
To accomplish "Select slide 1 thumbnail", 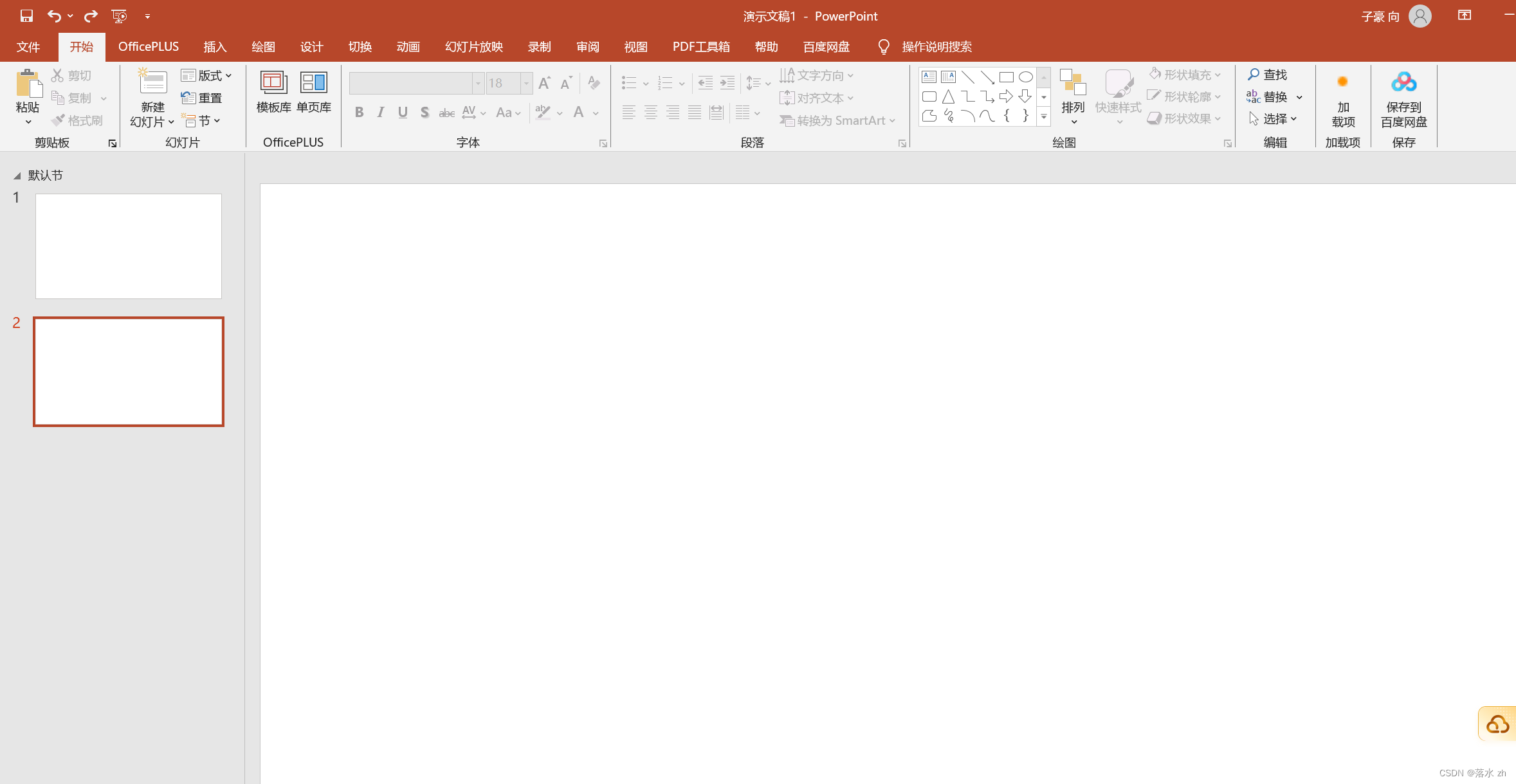I will coord(129,246).
